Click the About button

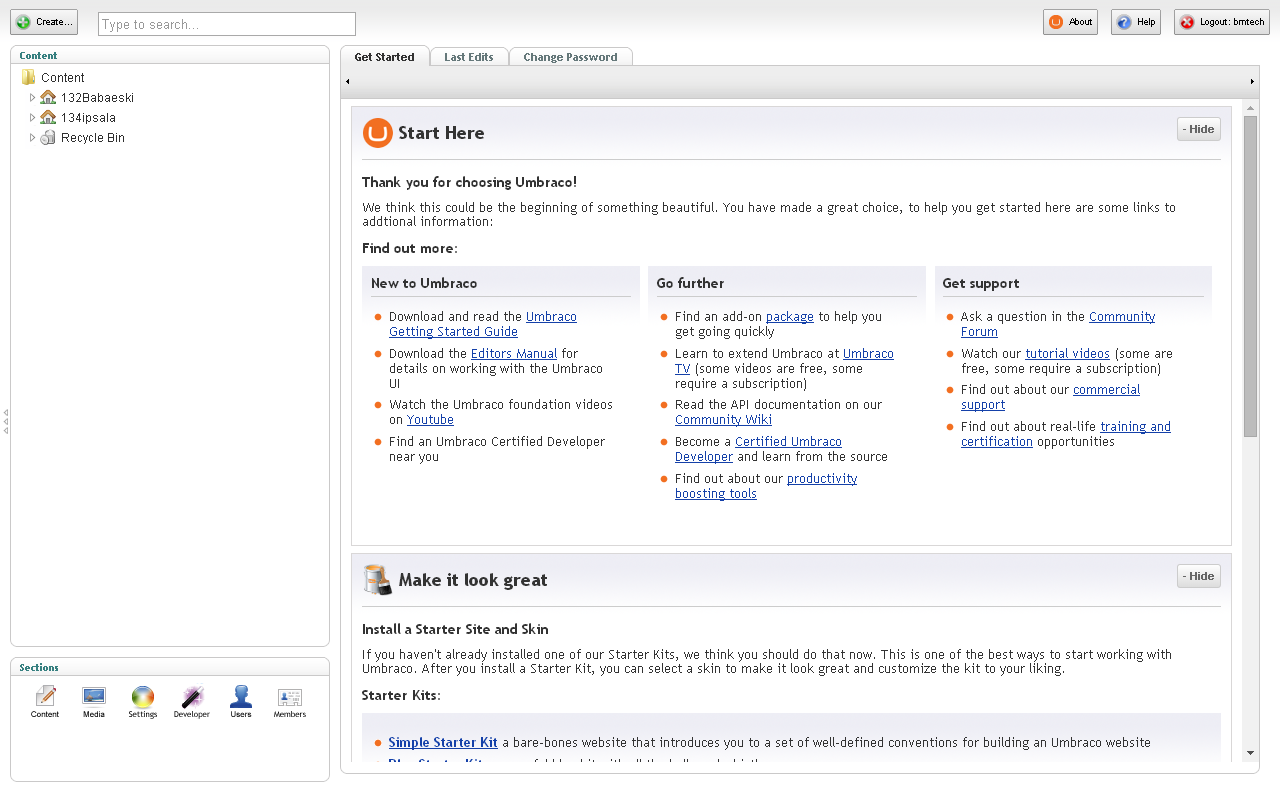pyautogui.click(x=1070, y=22)
